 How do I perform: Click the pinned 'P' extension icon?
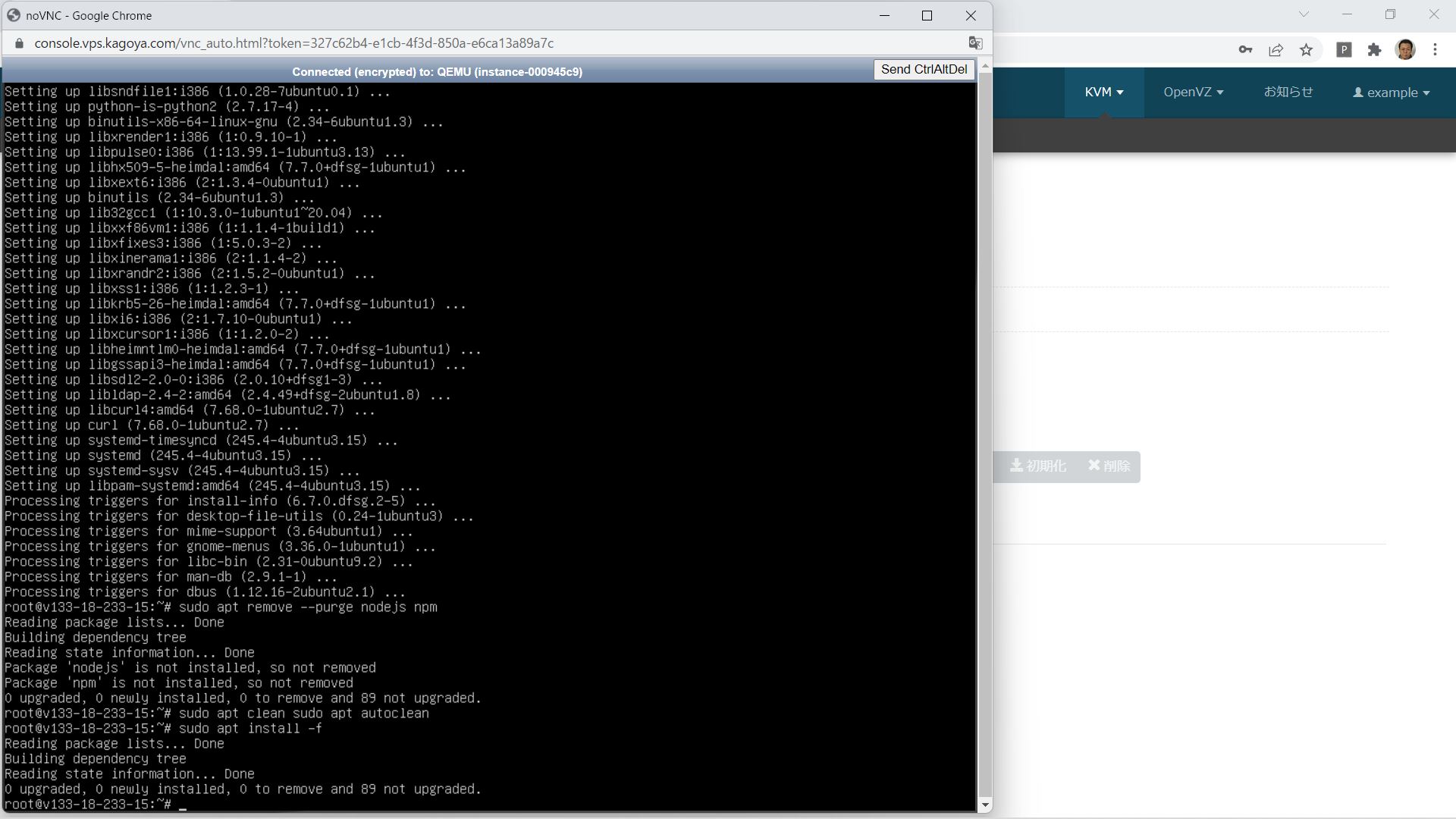tap(1345, 49)
